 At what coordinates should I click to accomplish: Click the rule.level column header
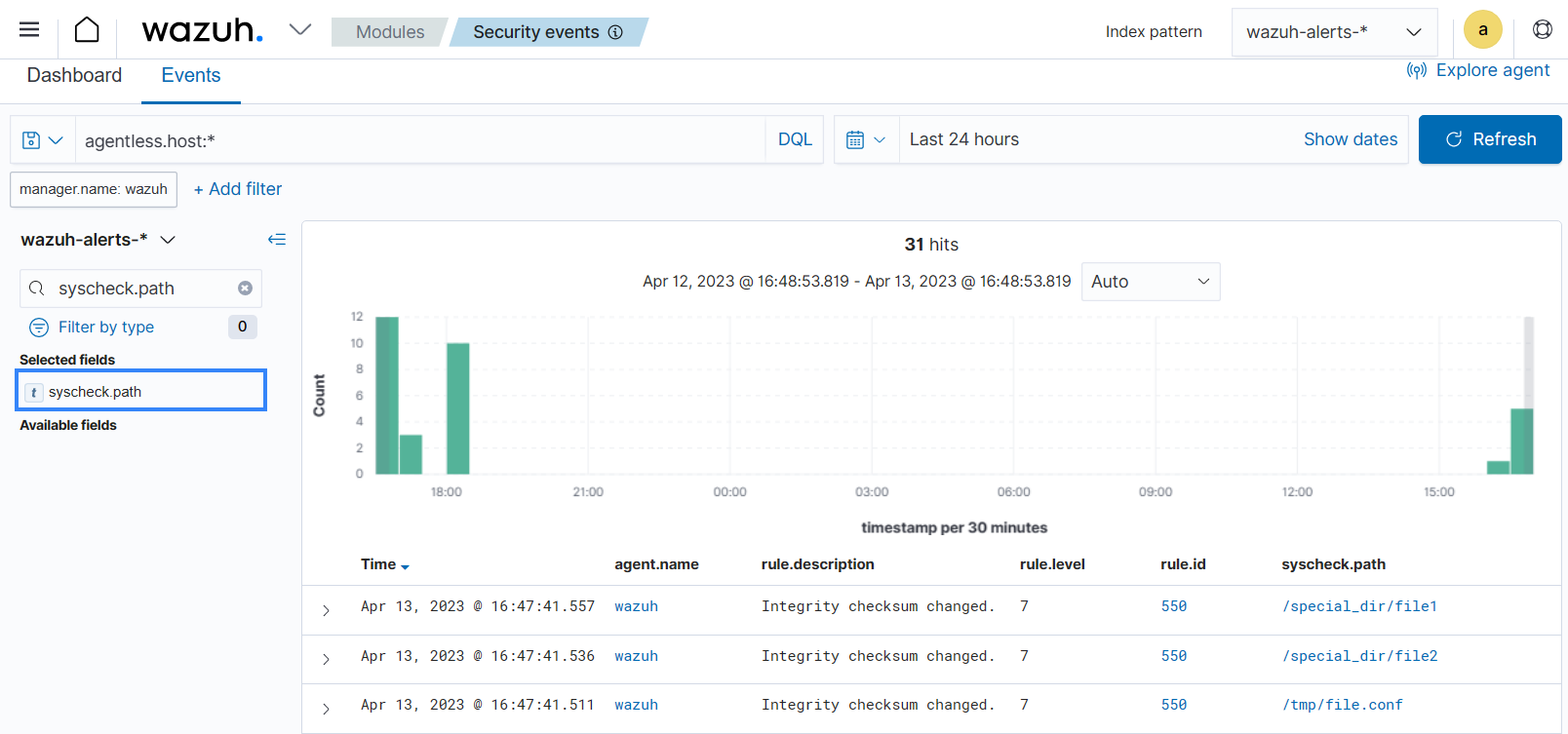(x=1052, y=564)
